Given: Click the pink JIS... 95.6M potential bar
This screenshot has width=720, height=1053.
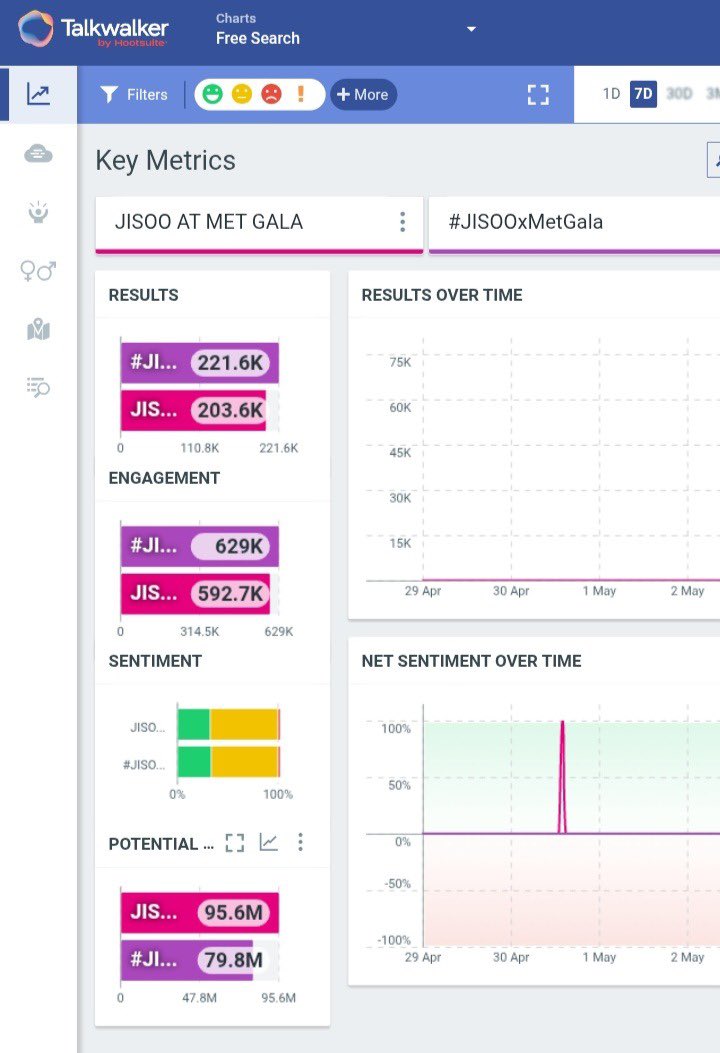Looking at the screenshot, I should [199, 912].
